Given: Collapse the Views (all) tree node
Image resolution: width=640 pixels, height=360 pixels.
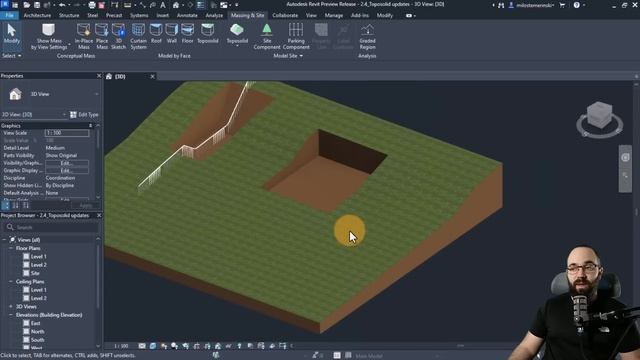Looking at the screenshot, I should click(x=4, y=240).
